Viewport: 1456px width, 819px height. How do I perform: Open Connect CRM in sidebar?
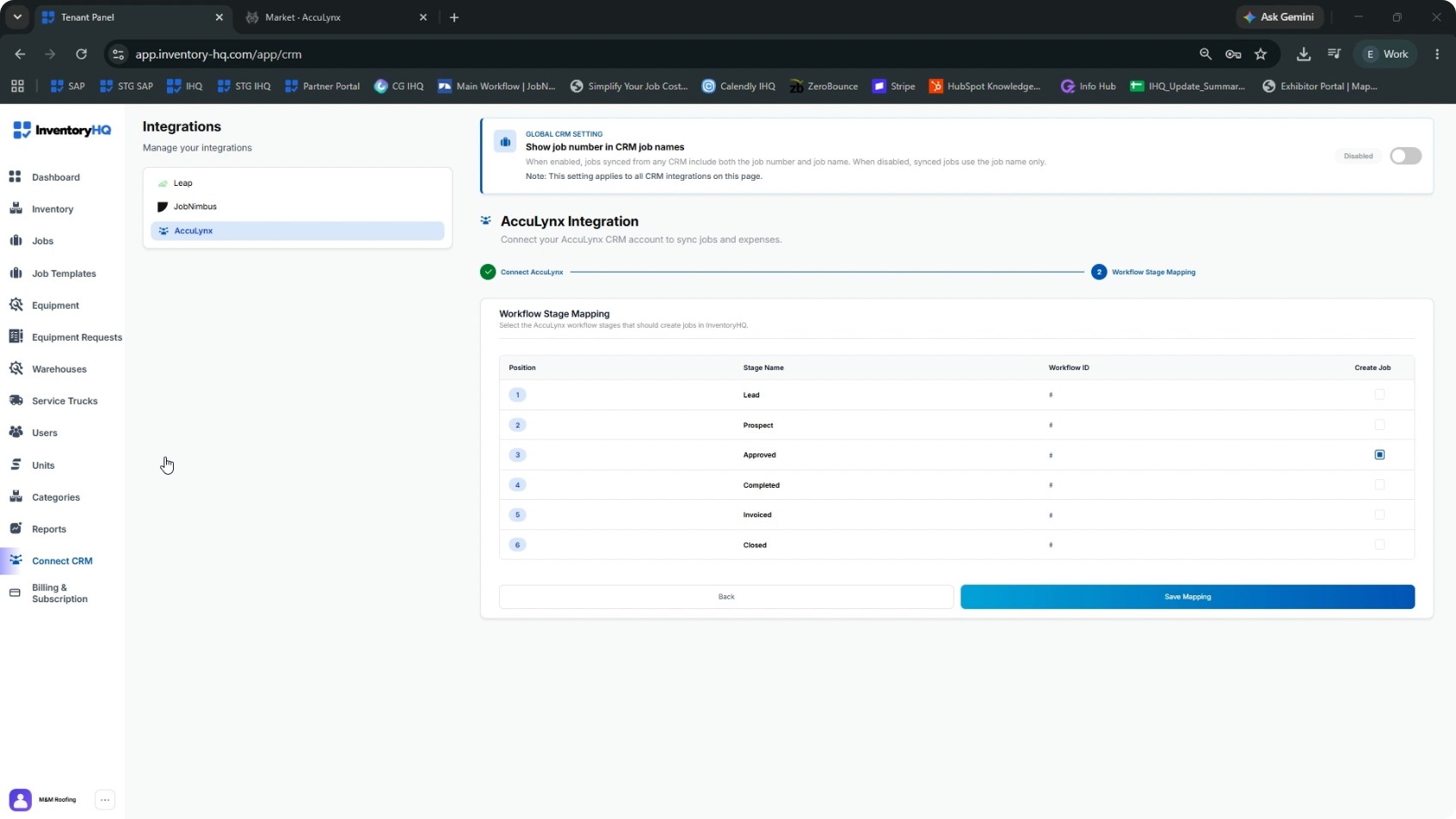tap(62, 560)
